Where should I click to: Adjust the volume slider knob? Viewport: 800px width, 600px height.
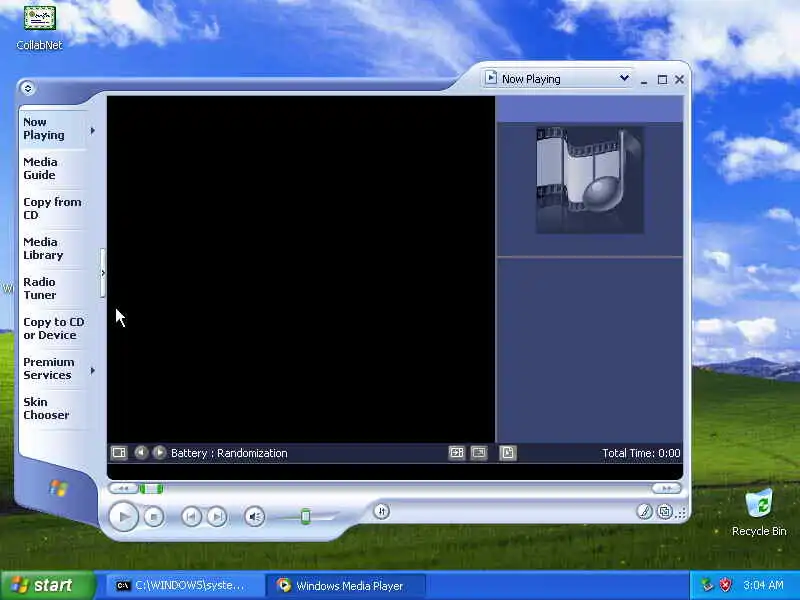point(305,516)
